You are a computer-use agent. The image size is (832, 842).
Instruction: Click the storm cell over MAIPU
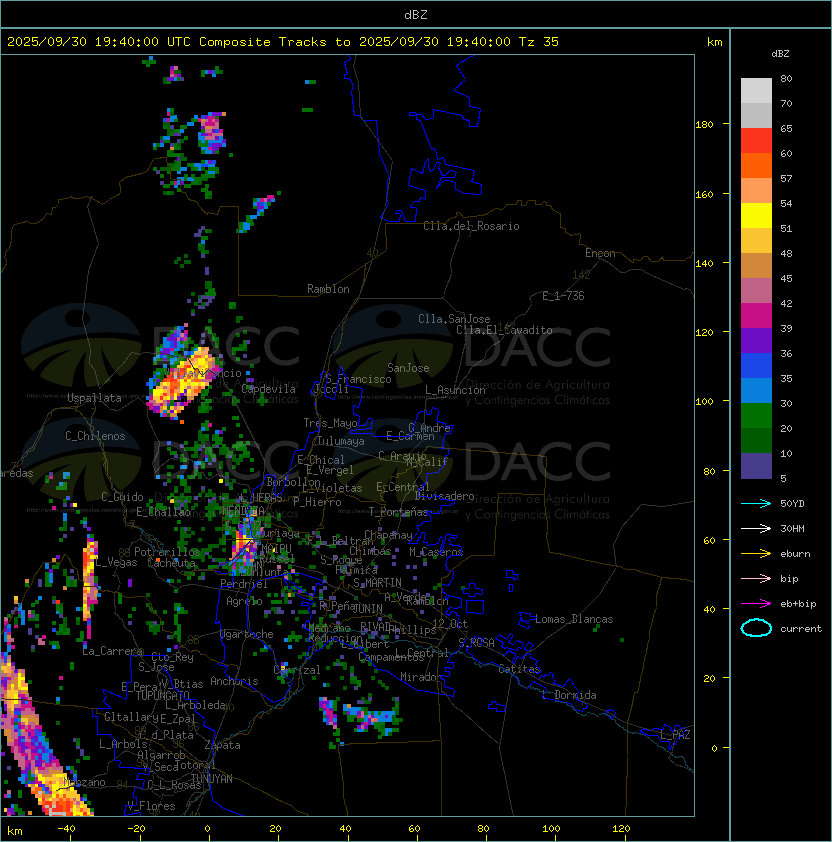pyautogui.click(x=244, y=546)
